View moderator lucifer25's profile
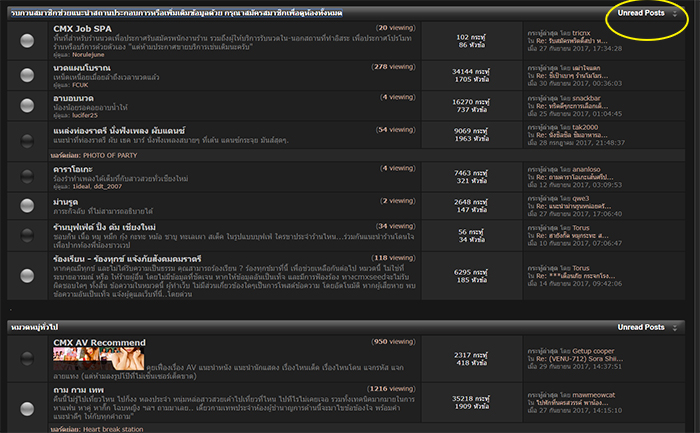This screenshot has width=700, height=433. 85,115
